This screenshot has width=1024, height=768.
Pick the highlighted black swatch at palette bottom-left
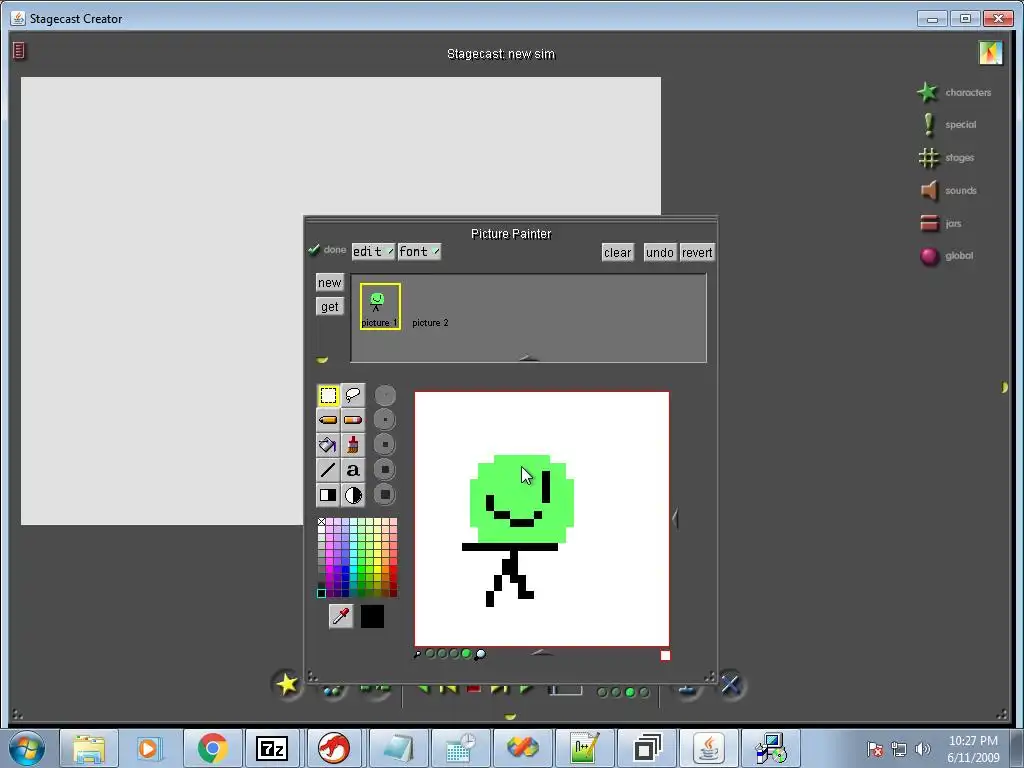[x=321, y=593]
